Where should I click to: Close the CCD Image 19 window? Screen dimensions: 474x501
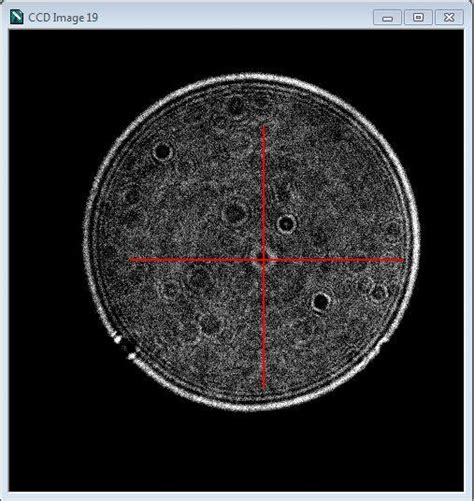[x=449, y=17]
